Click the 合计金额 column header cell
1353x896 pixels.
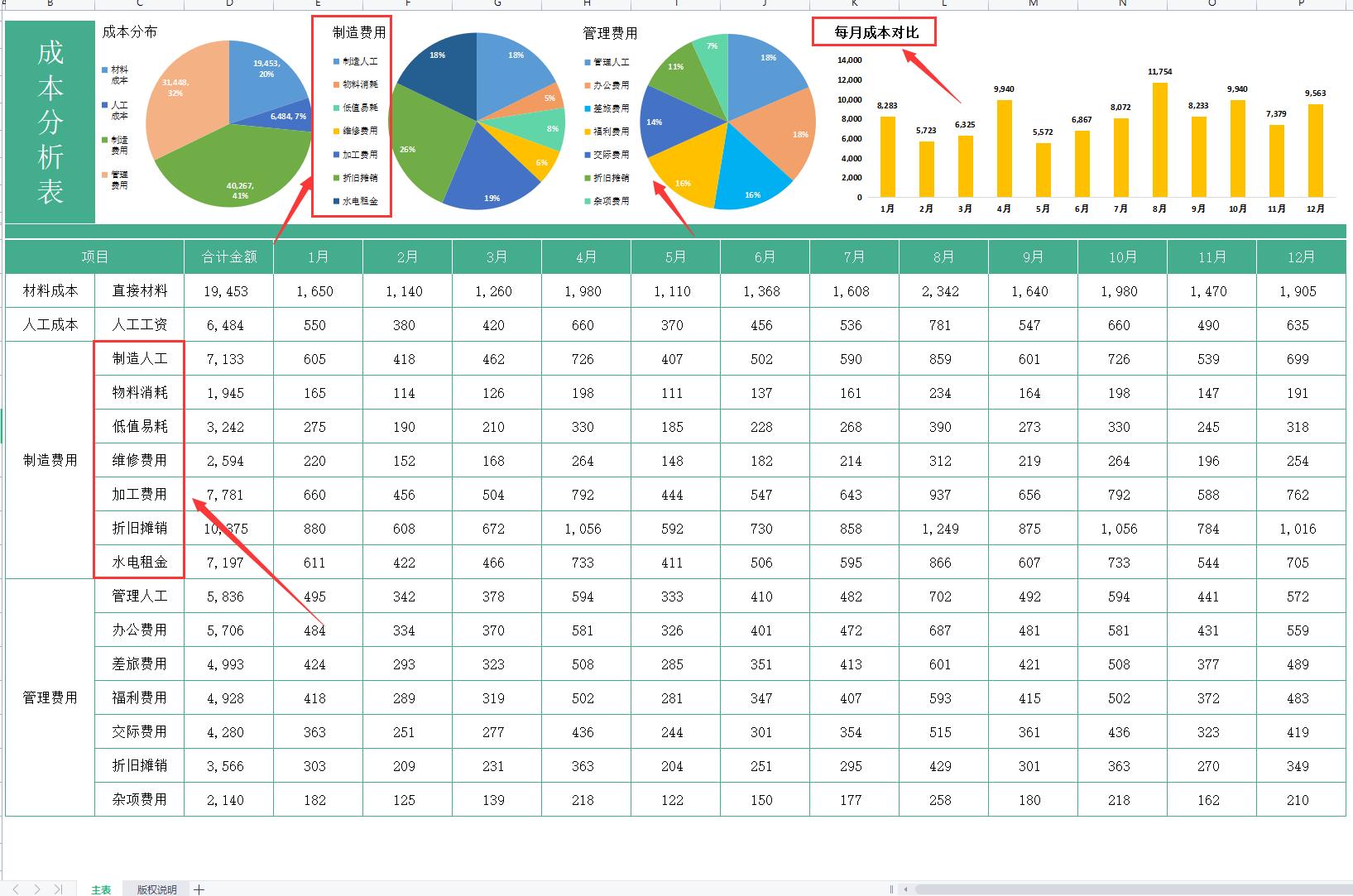point(229,257)
